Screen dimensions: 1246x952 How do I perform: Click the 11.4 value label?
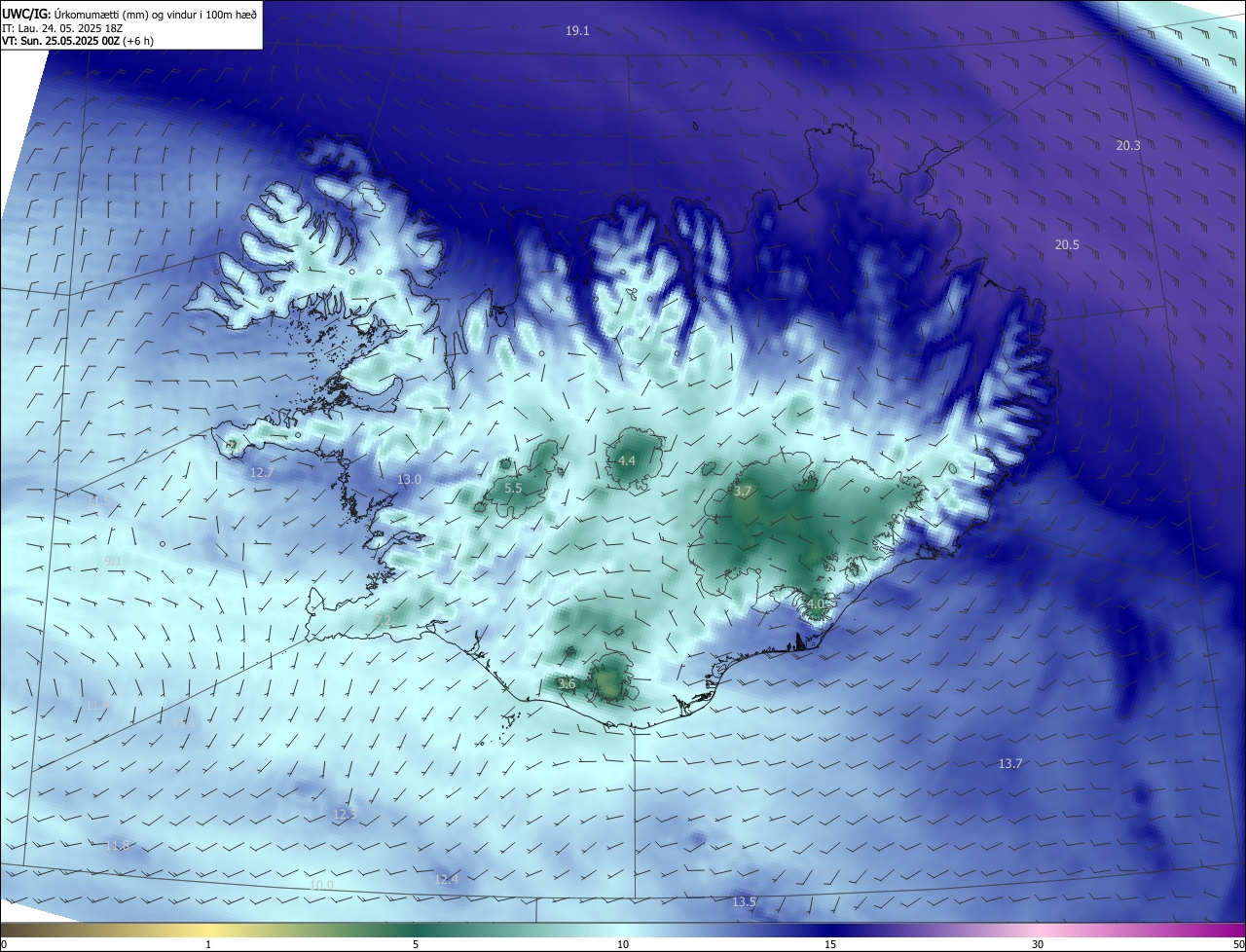point(95,705)
